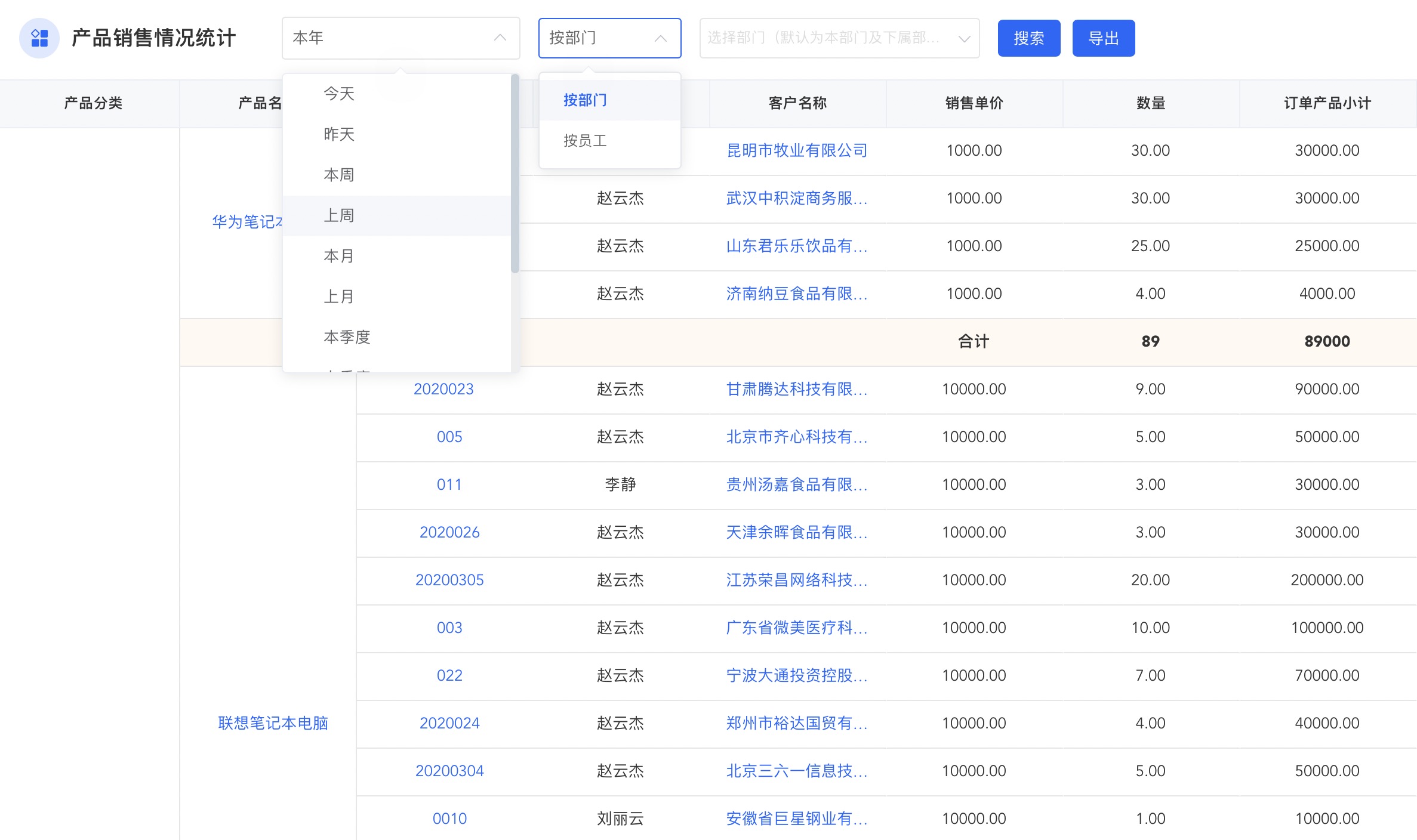Select 本季度 time range option
Image resolution: width=1417 pixels, height=840 pixels.
pos(347,337)
